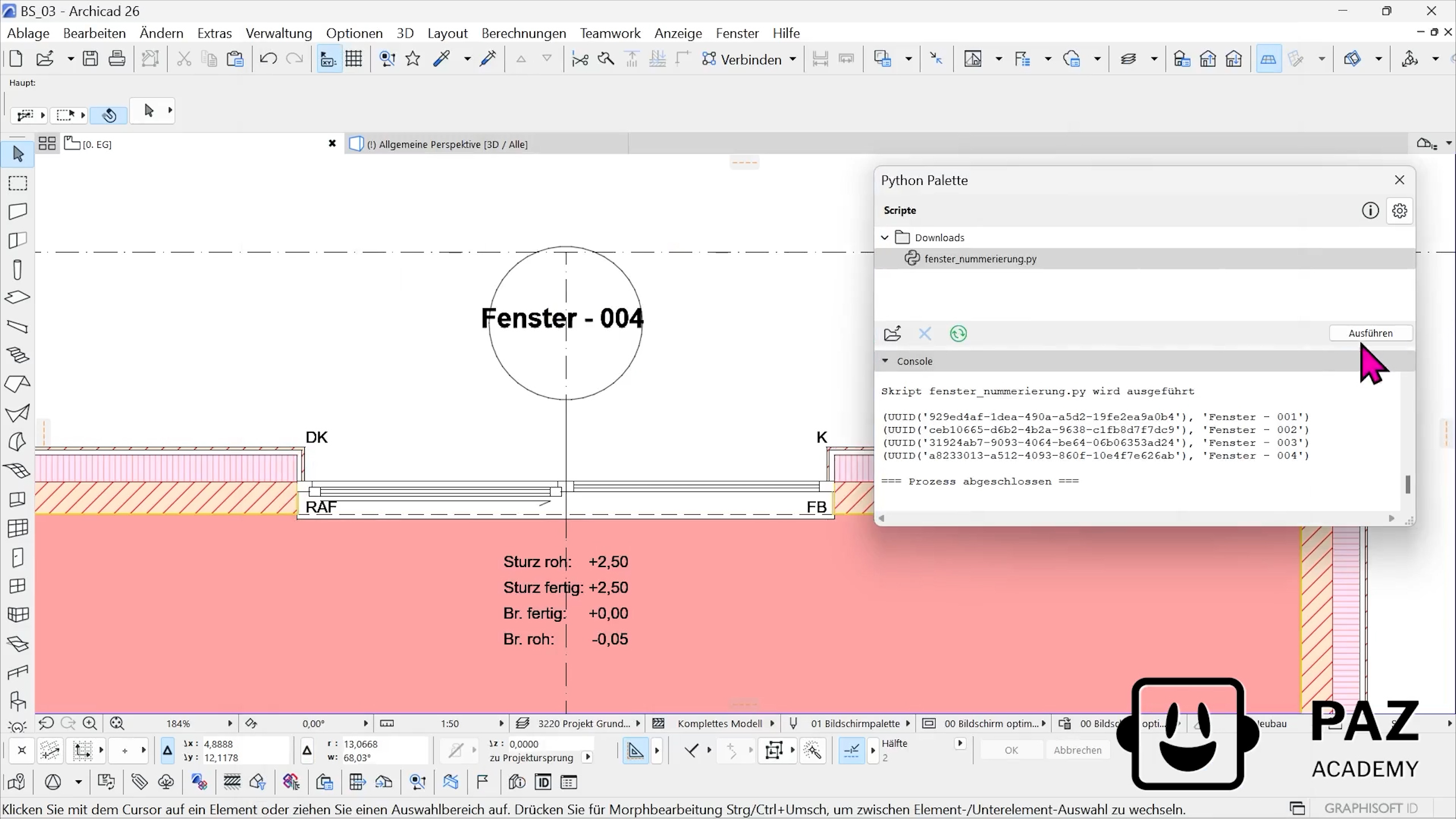Click the open folder icon in Python Palette

point(892,333)
